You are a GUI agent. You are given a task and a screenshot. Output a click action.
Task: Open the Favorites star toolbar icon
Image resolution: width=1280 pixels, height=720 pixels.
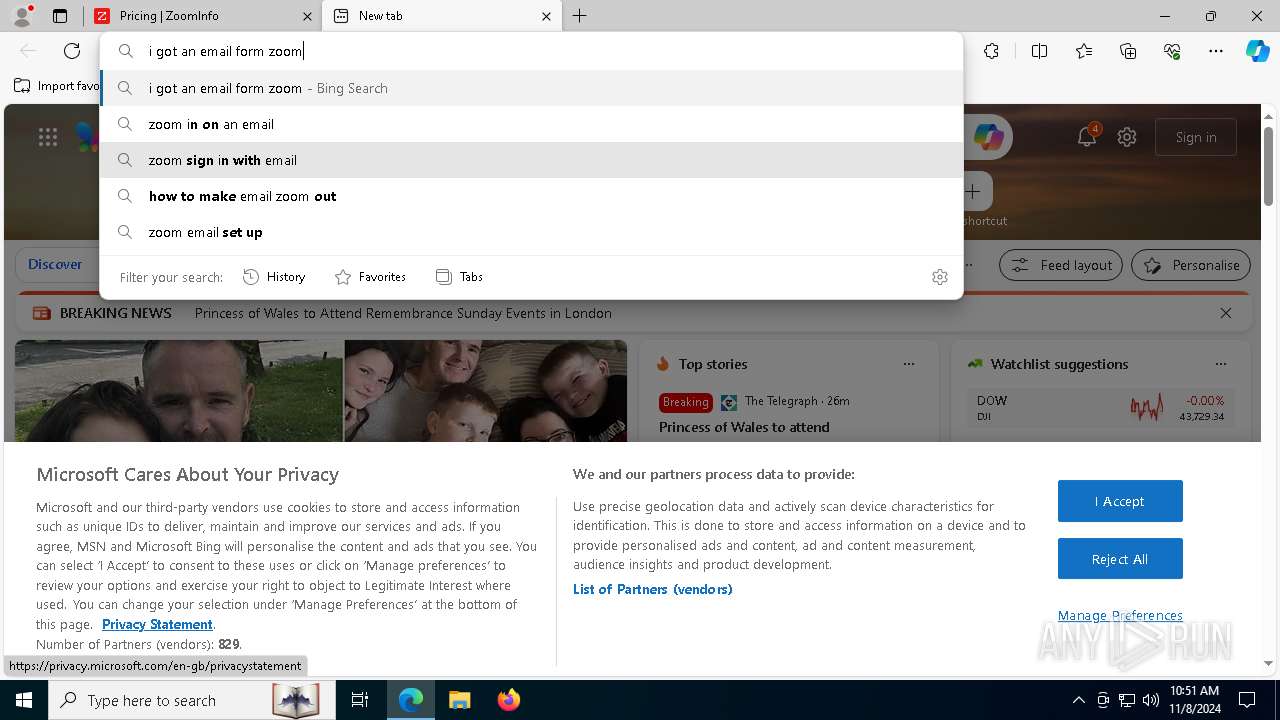[1084, 51]
